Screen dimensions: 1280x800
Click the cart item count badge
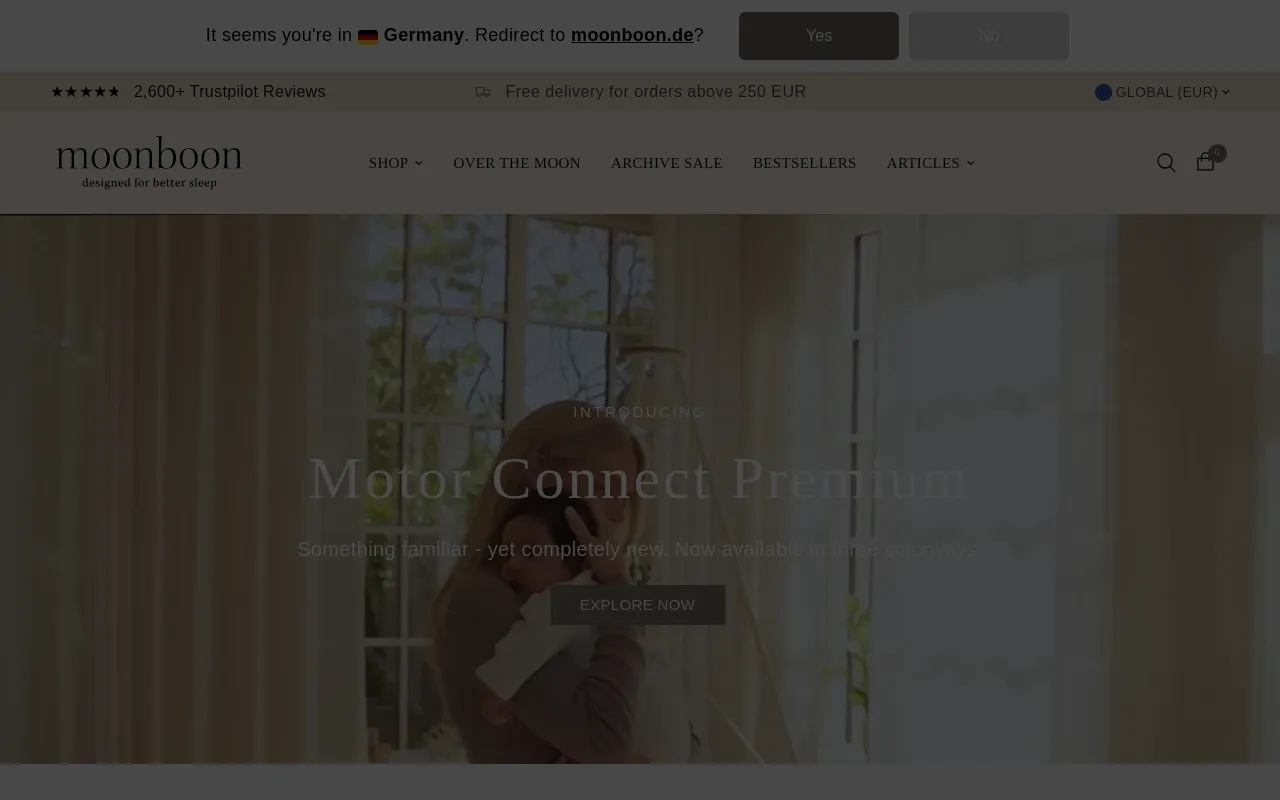click(1217, 153)
